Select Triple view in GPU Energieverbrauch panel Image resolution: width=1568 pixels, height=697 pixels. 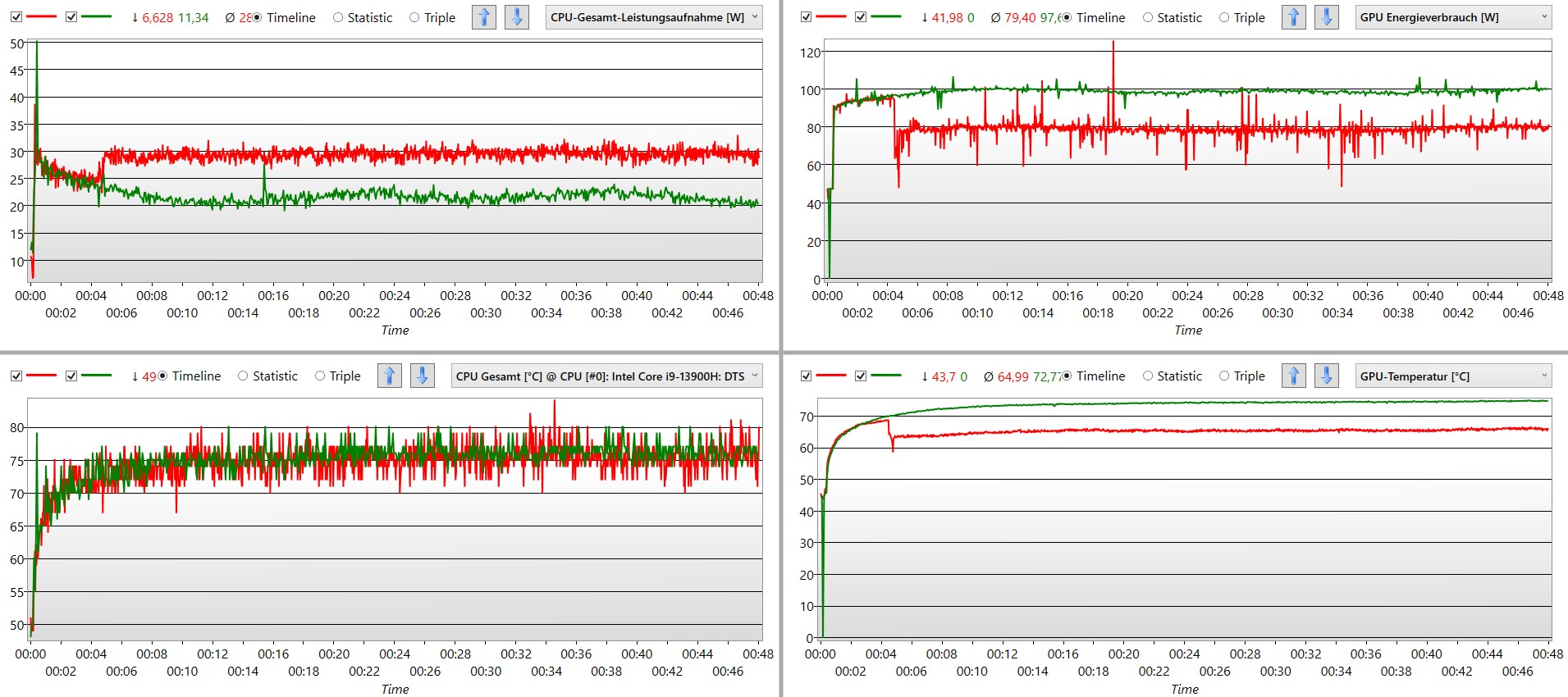coord(1224,17)
